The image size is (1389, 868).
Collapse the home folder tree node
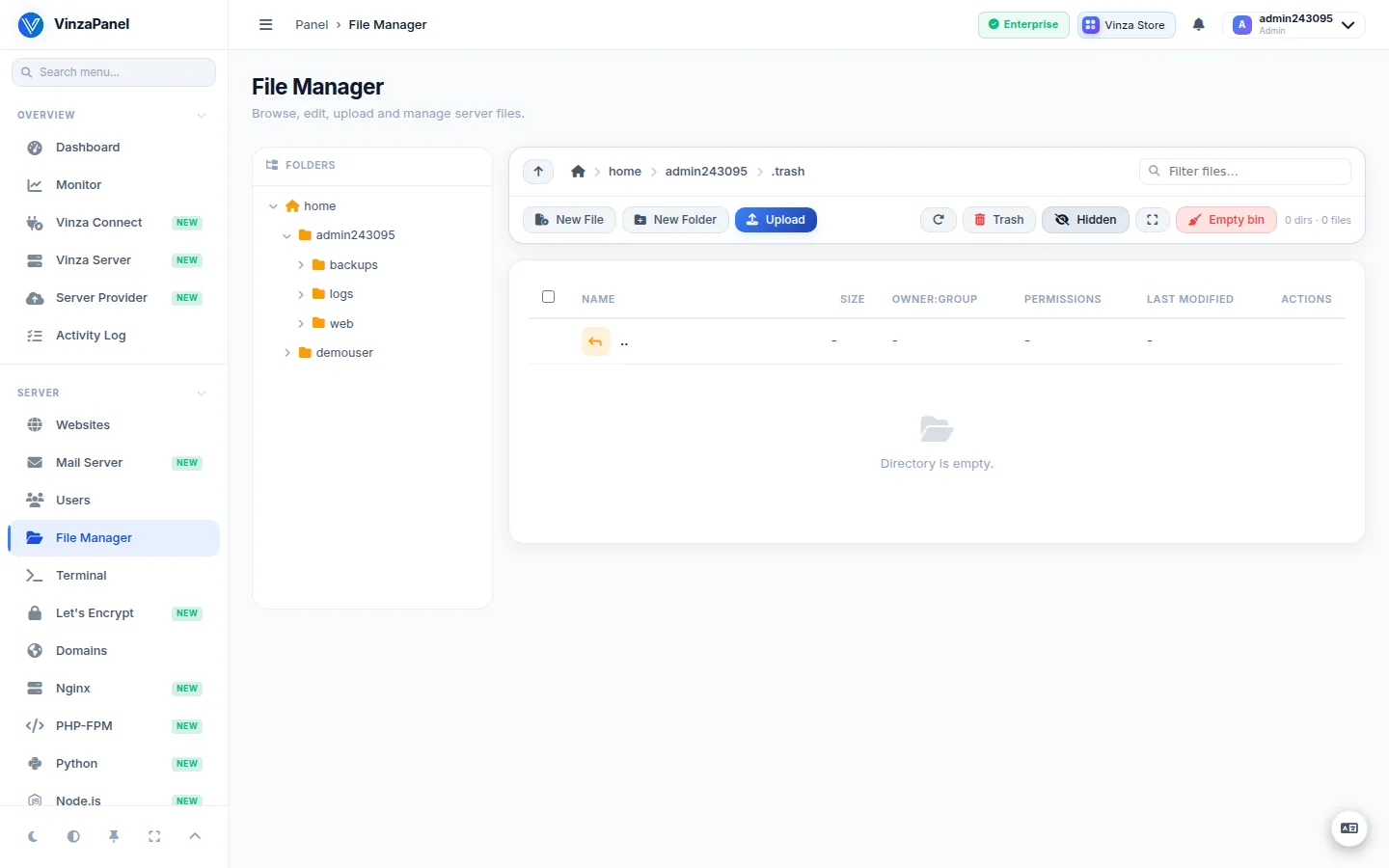click(x=273, y=206)
